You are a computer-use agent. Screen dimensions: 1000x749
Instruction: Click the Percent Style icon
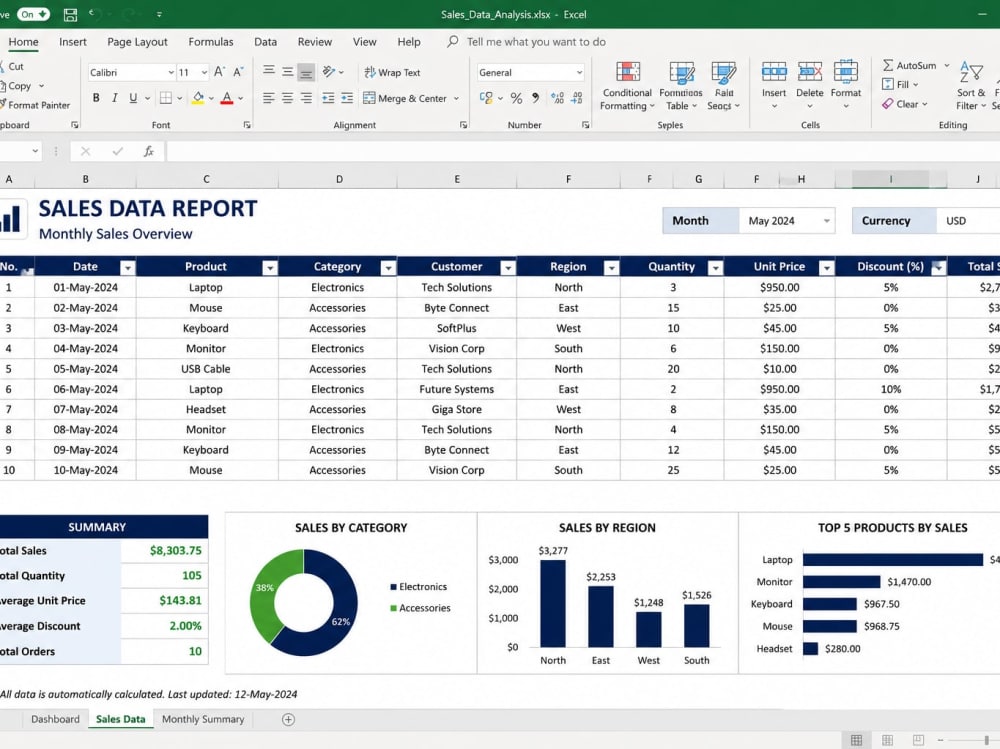tap(516, 98)
